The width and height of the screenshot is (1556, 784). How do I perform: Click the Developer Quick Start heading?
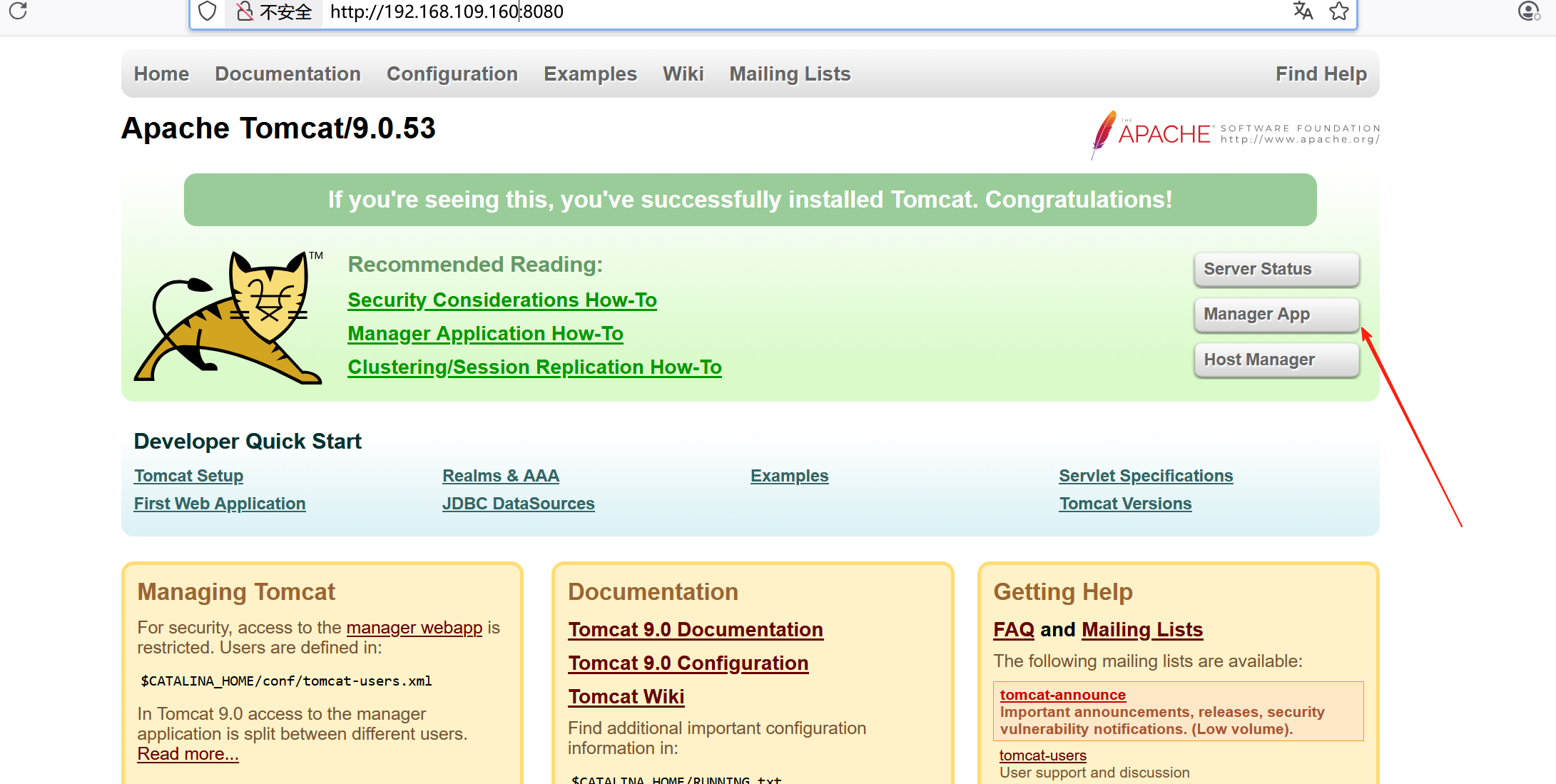coord(248,442)
